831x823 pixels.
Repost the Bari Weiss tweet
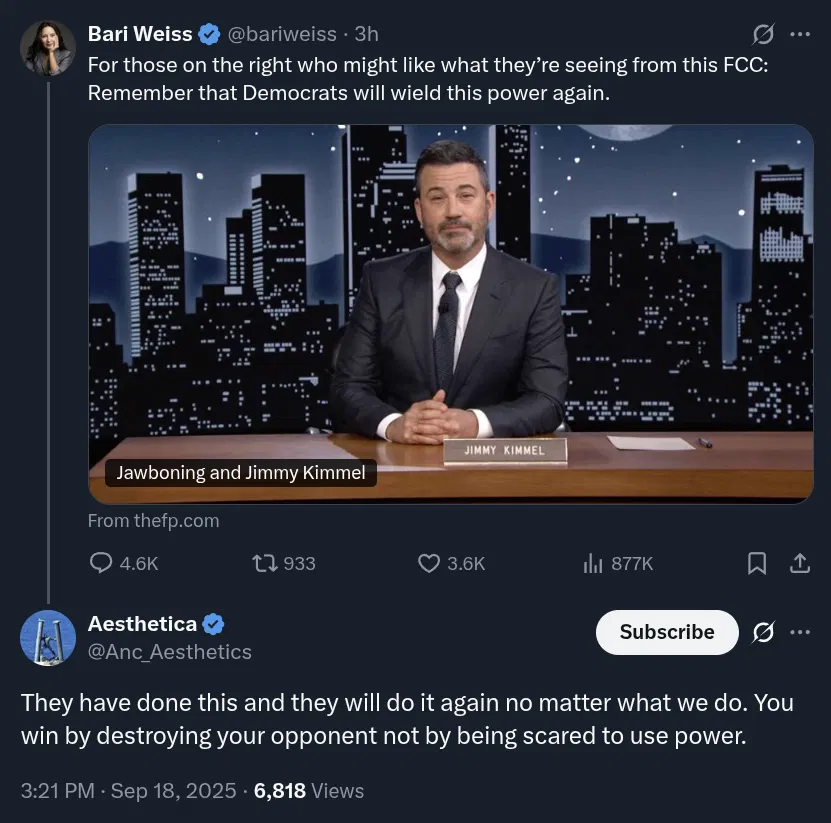coord(264,563)
